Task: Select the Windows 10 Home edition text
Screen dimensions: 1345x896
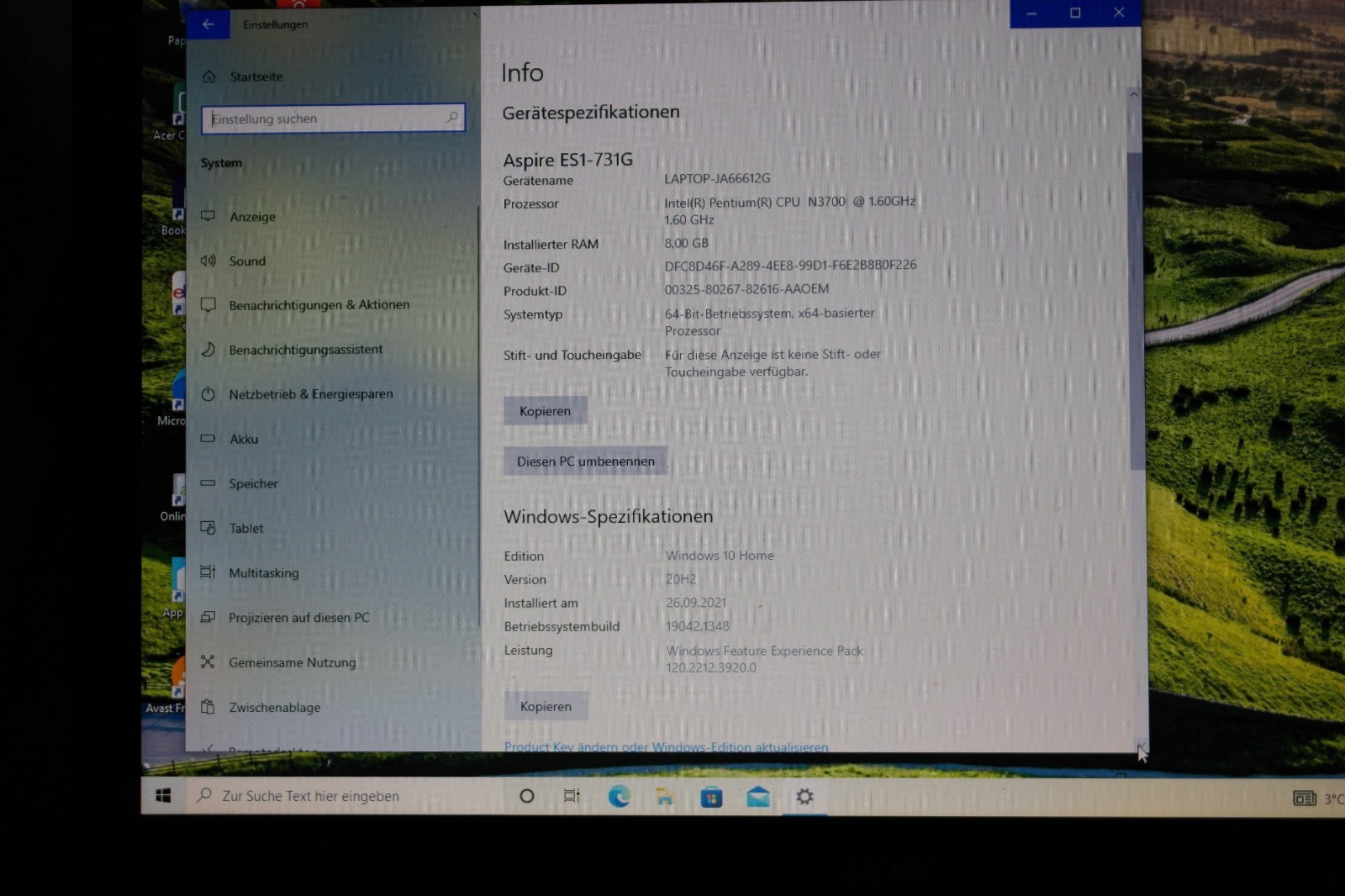Action: tap(720, 556)
